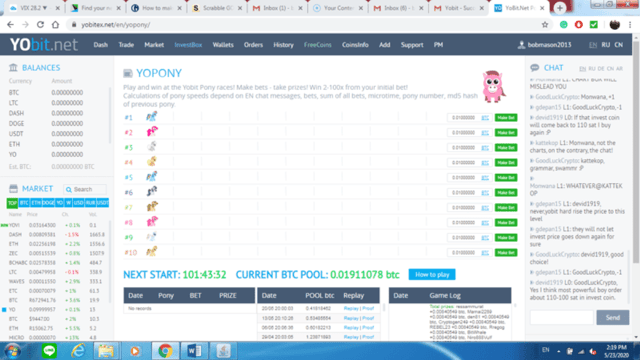The image size is (640, 360).
Task: Click the How to play button
Action: 432,274
